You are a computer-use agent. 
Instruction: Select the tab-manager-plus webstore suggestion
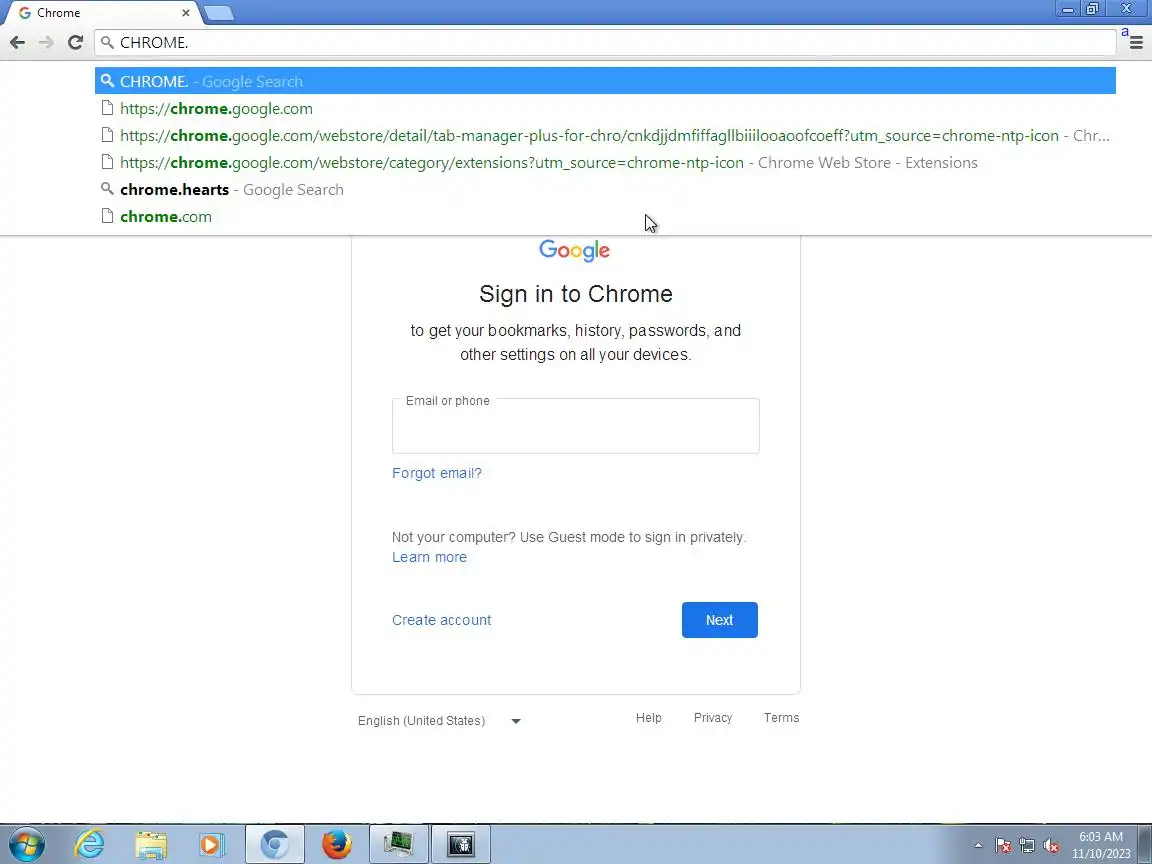point(605,135)
